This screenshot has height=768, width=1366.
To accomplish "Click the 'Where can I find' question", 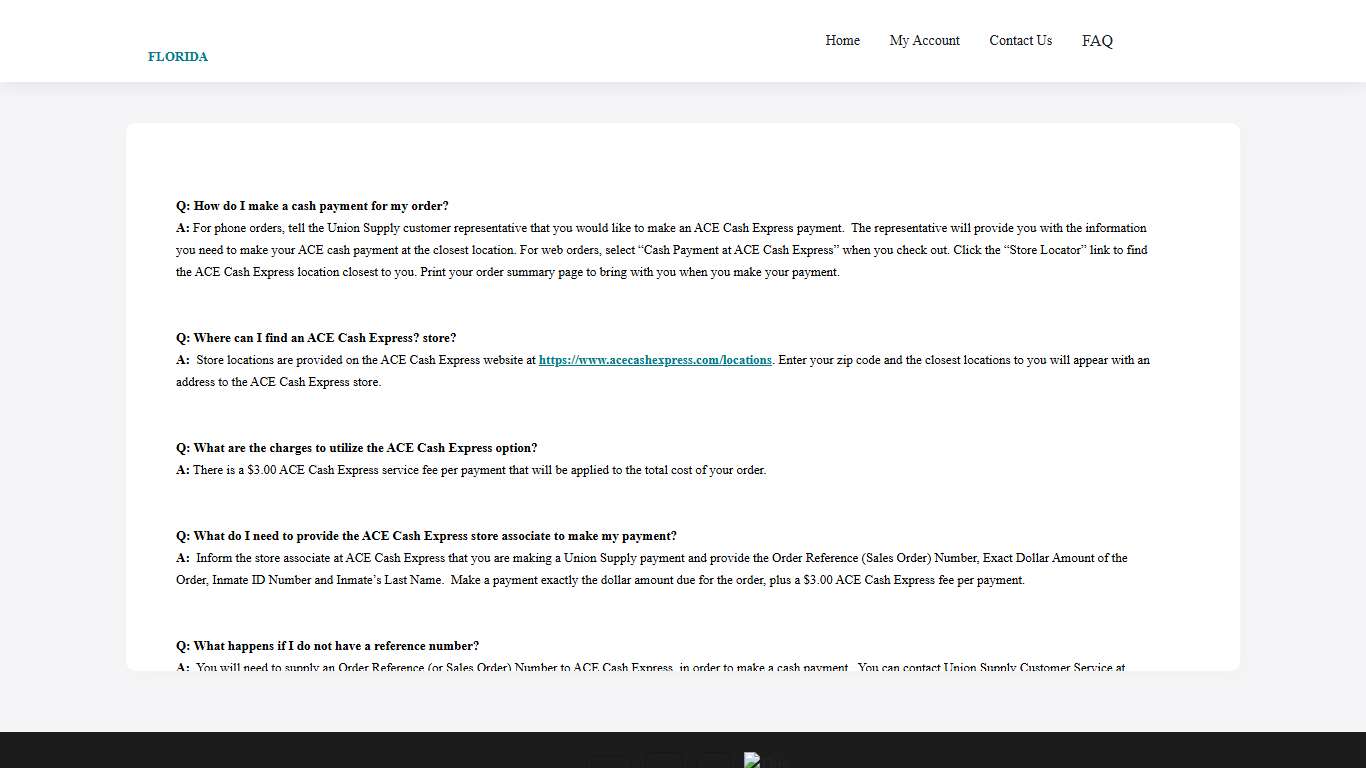I will coord(316,338).
